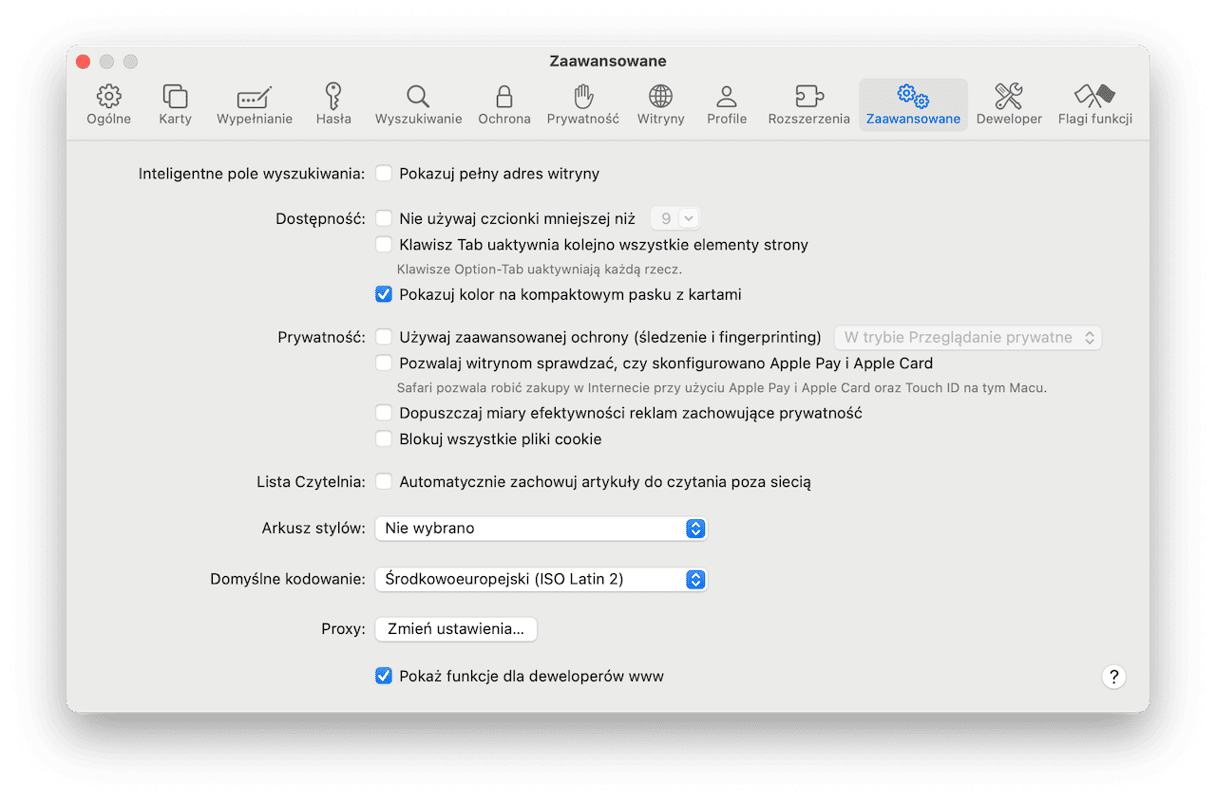This screenshot has width=1216, height=800.
Task: Expand the Domyślne kodowanie popup menu
Action: 540,579
